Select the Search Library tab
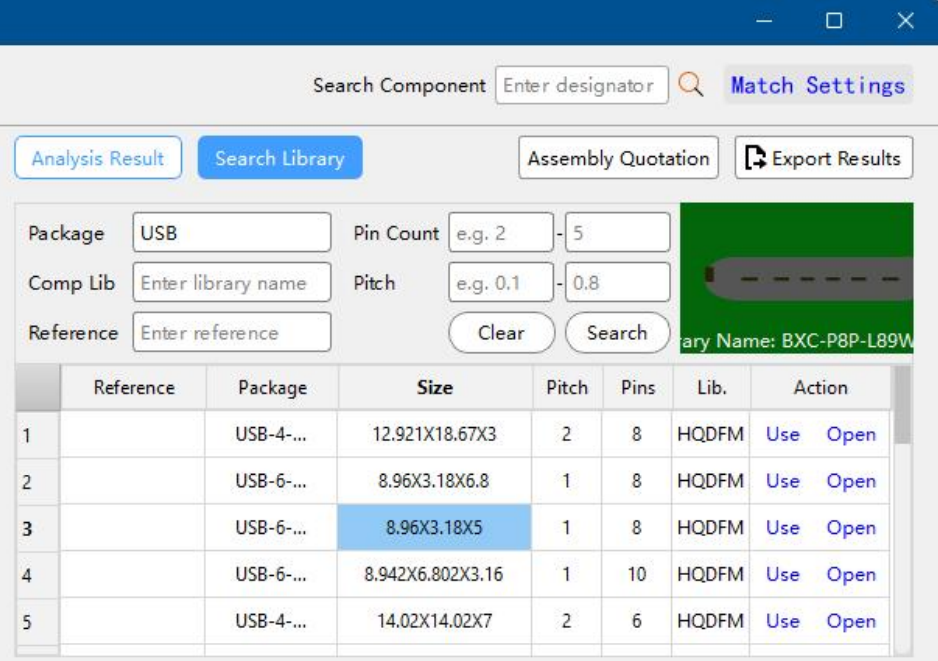The width and height of the screenshot is (938, 661). 280,158
